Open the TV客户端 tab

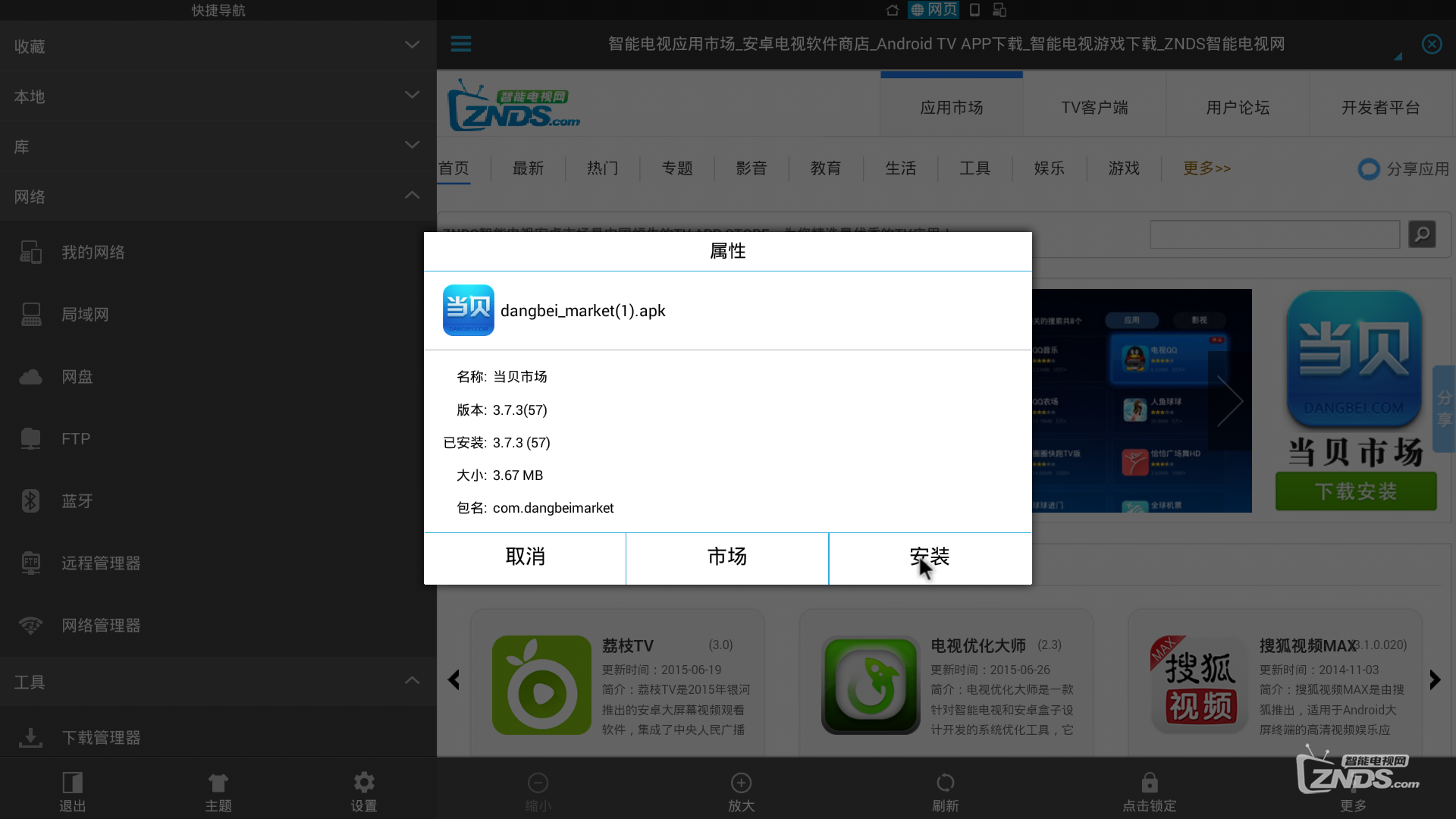coord(1094,107)
